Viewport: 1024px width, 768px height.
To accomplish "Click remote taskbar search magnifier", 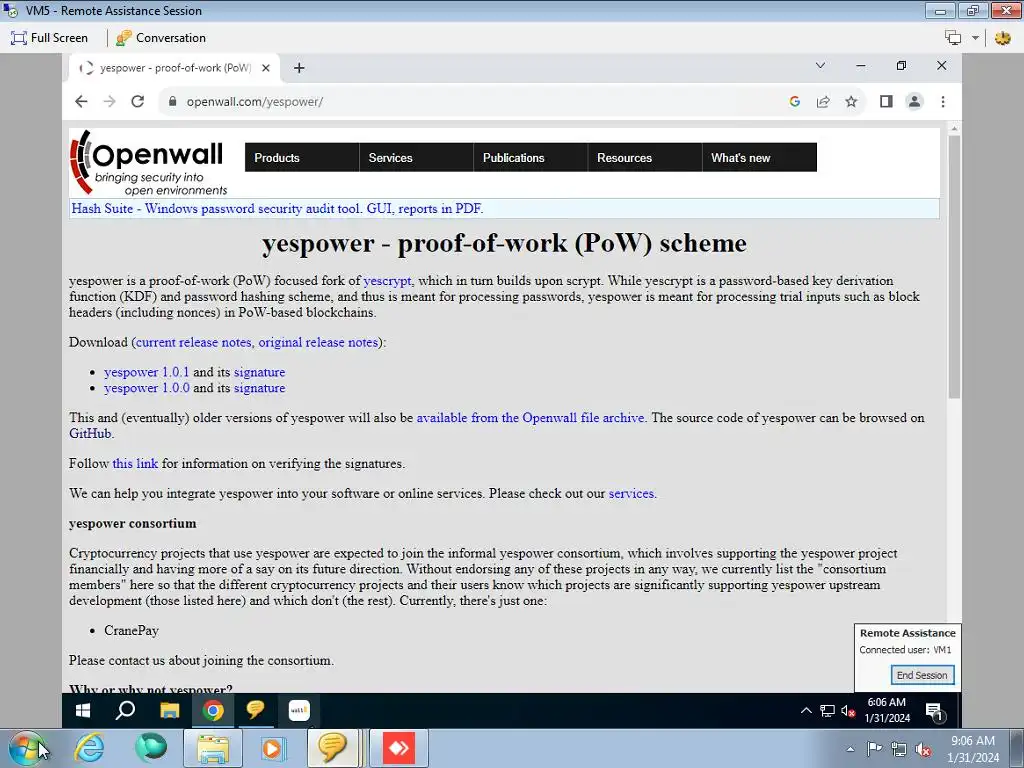I will pyautogui.click(x=125, y=711).
